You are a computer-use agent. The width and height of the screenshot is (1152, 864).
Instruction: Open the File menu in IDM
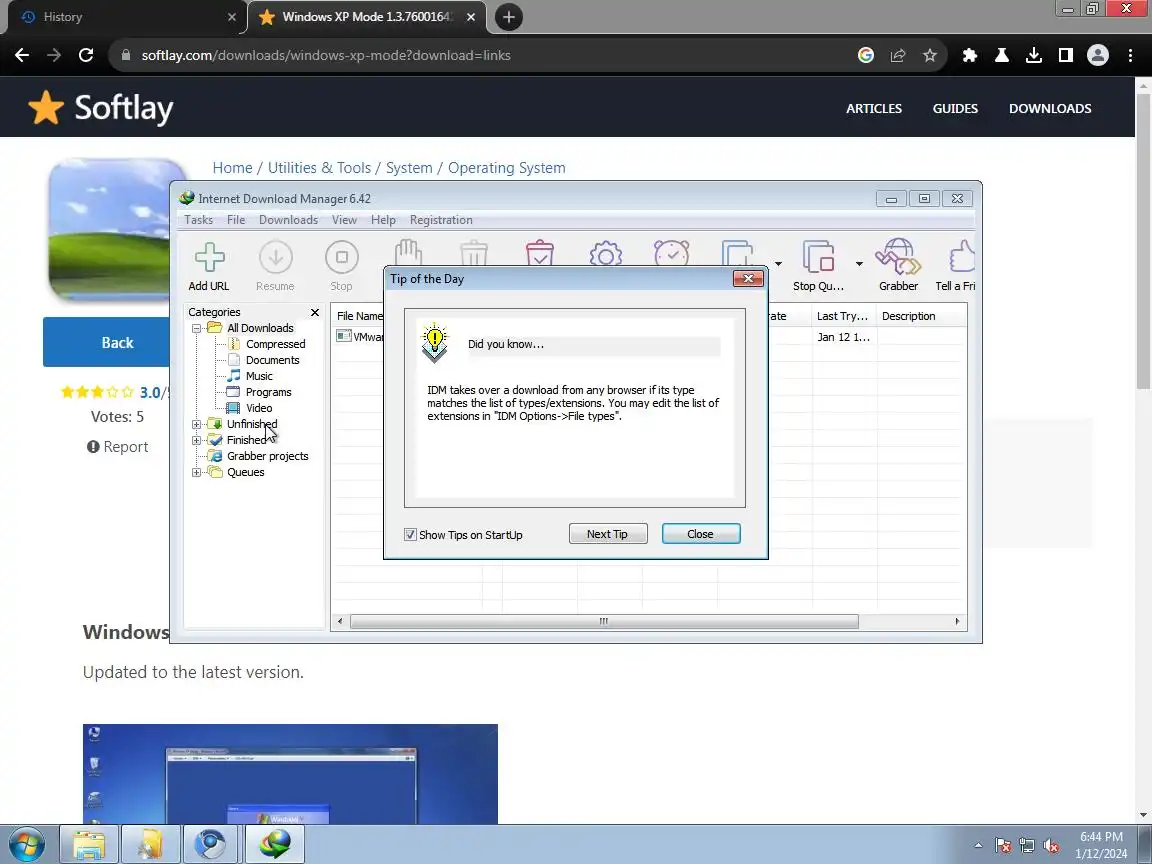pos(236,220)
